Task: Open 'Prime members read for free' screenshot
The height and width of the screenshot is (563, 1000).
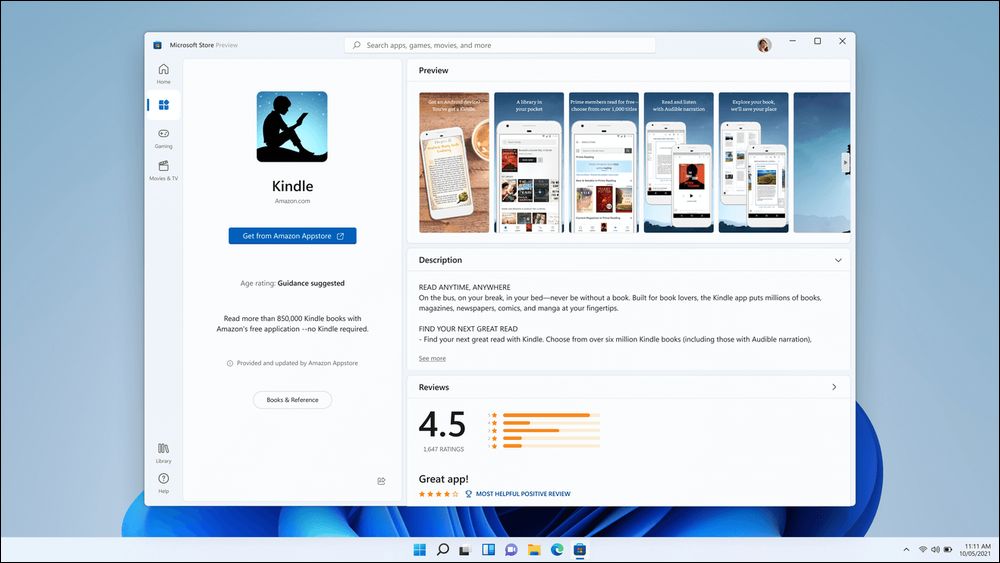Action: [603, 163]
